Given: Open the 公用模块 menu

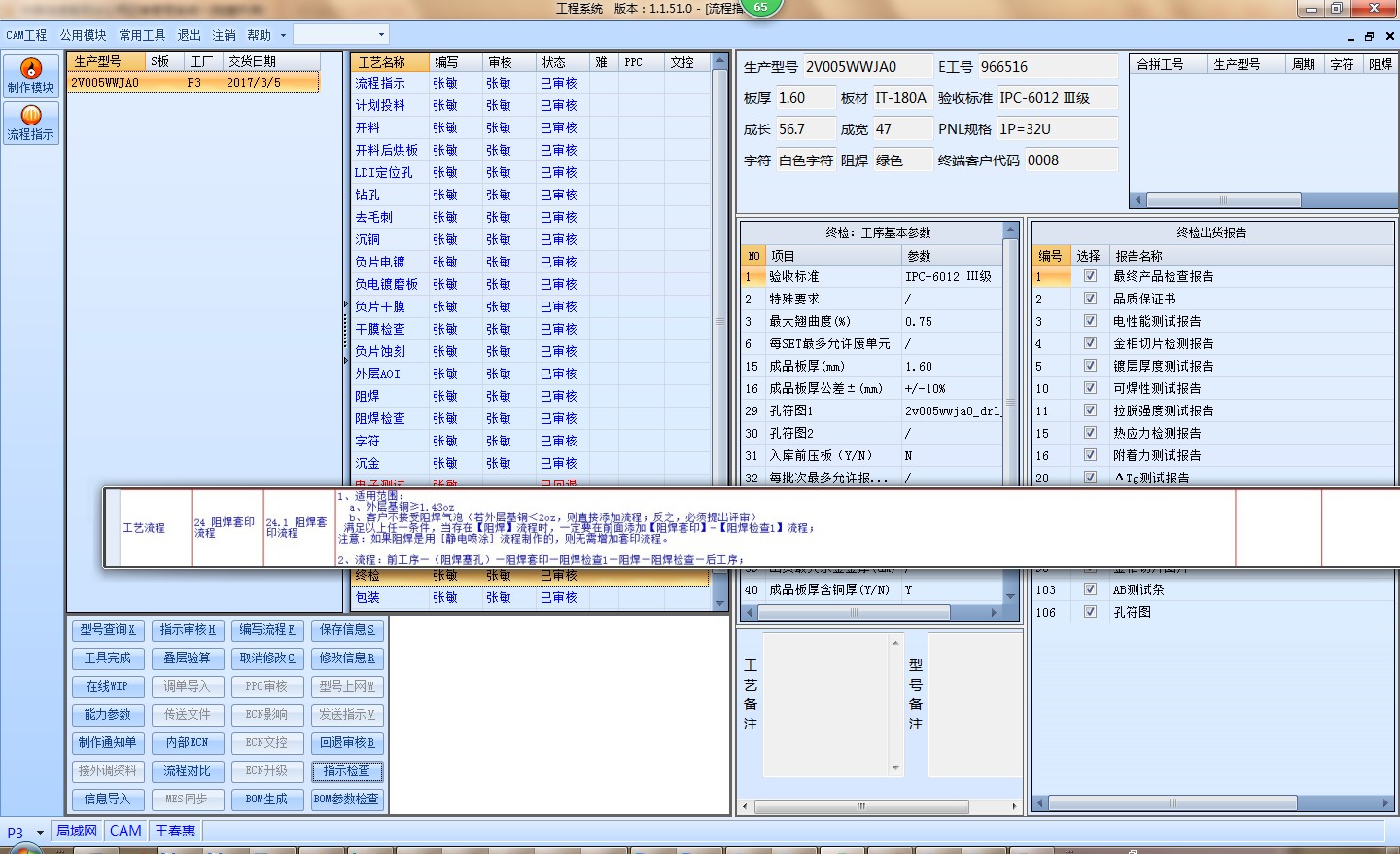Looking at the screenshot, I should tap(83, 35).
